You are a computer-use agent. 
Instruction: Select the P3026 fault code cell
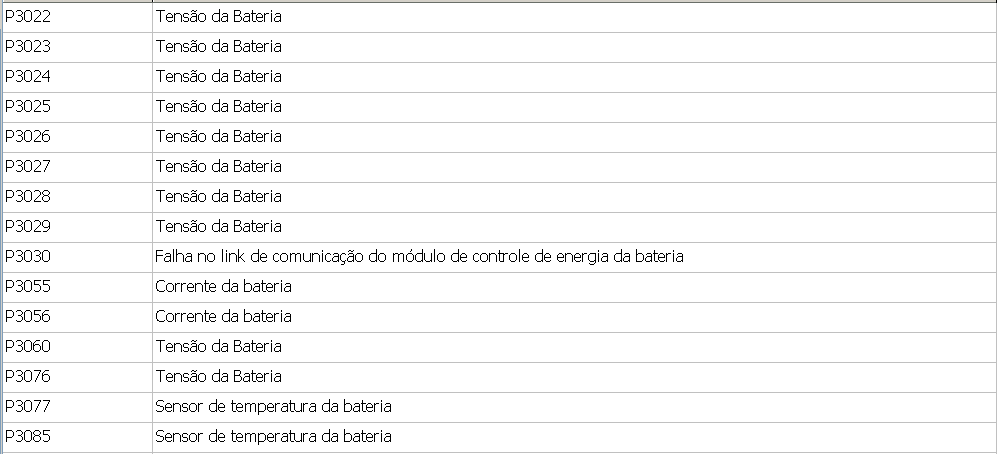(28, 137)
